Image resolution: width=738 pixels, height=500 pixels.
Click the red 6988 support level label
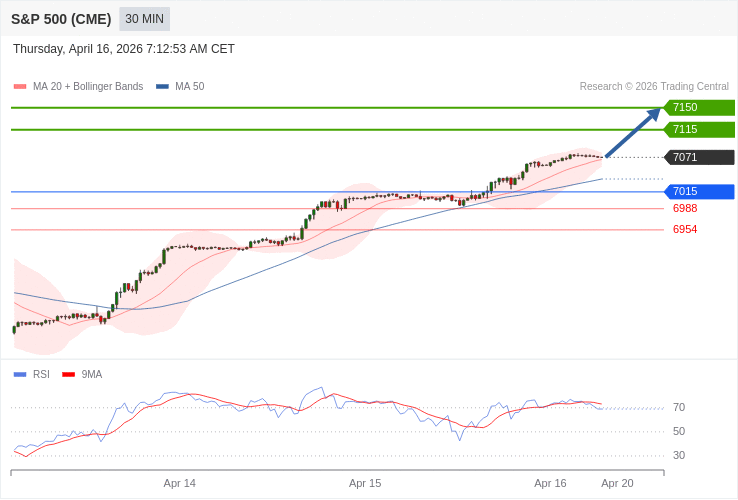tap(685, 209)
